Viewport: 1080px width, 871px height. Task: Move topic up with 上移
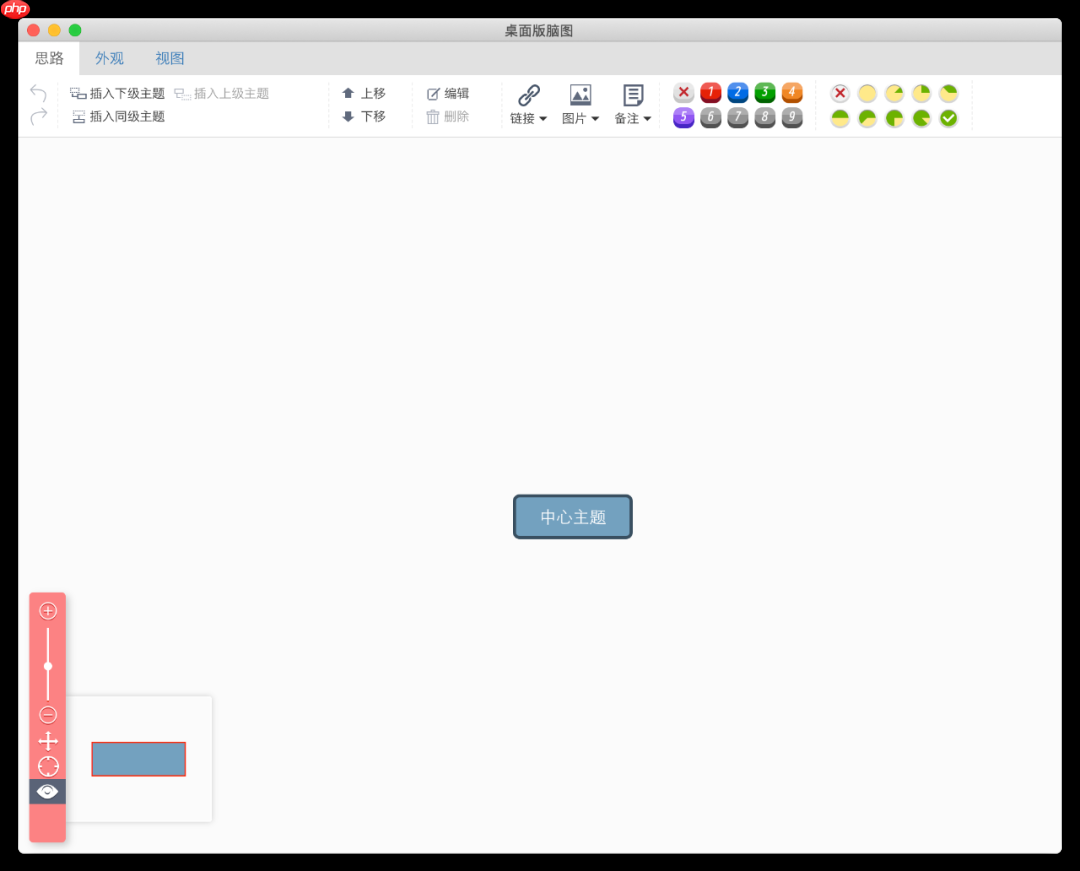364,94
